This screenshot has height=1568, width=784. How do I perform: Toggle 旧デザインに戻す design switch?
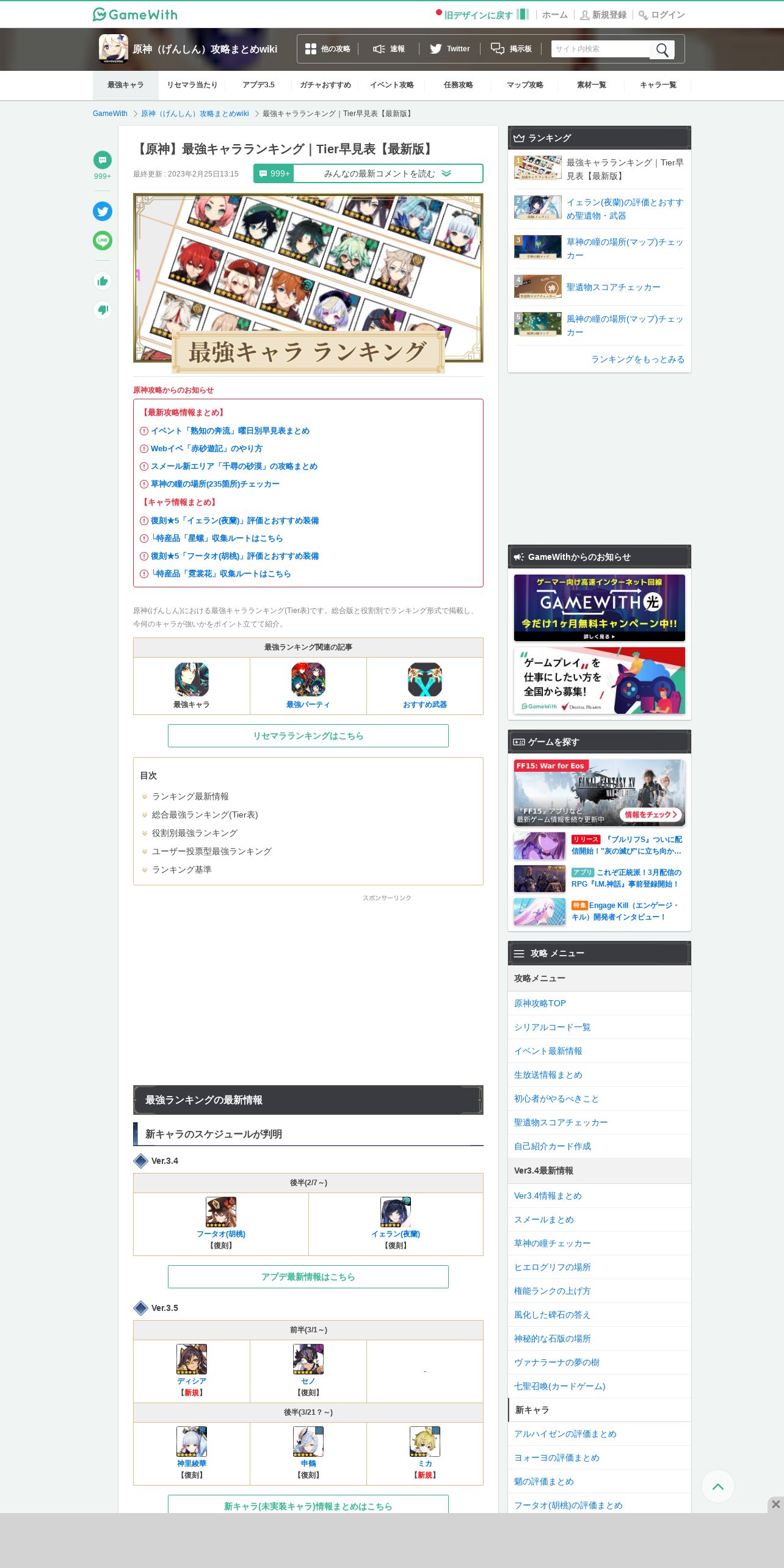pyautogui.click(x=482, y=15)
